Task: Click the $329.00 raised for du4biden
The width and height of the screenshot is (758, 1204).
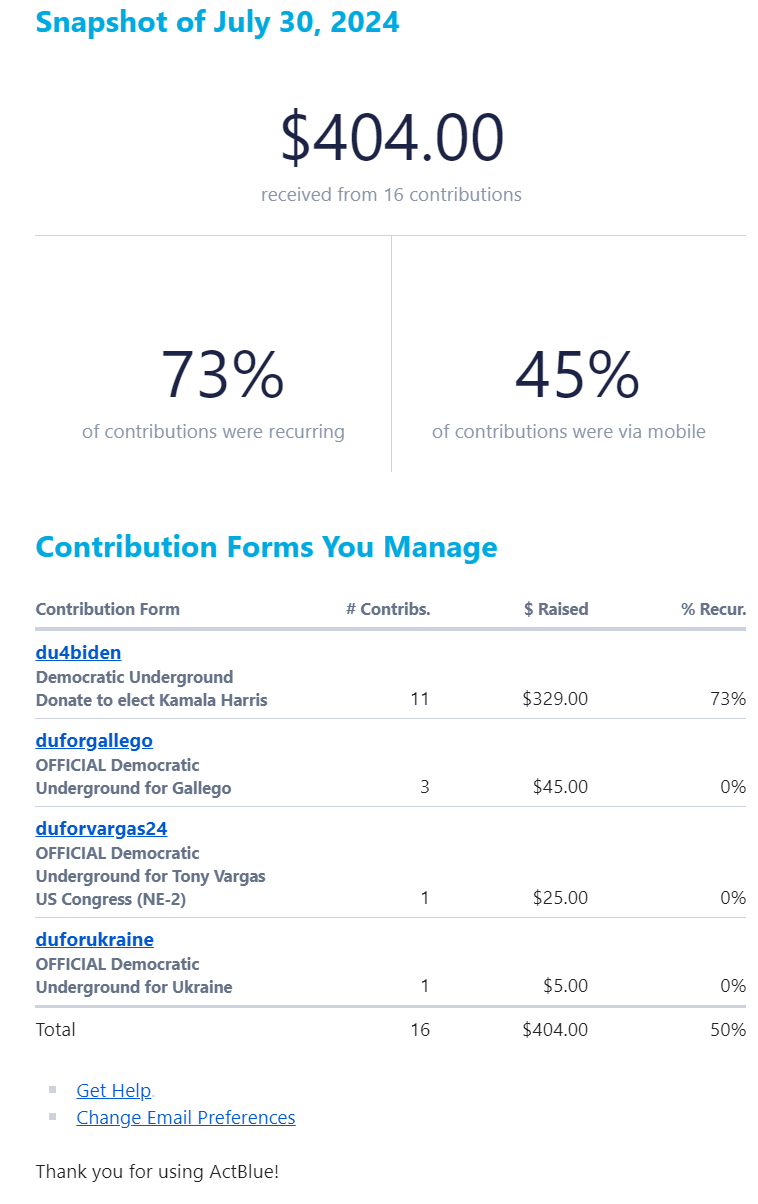Action: pos(555,699)
